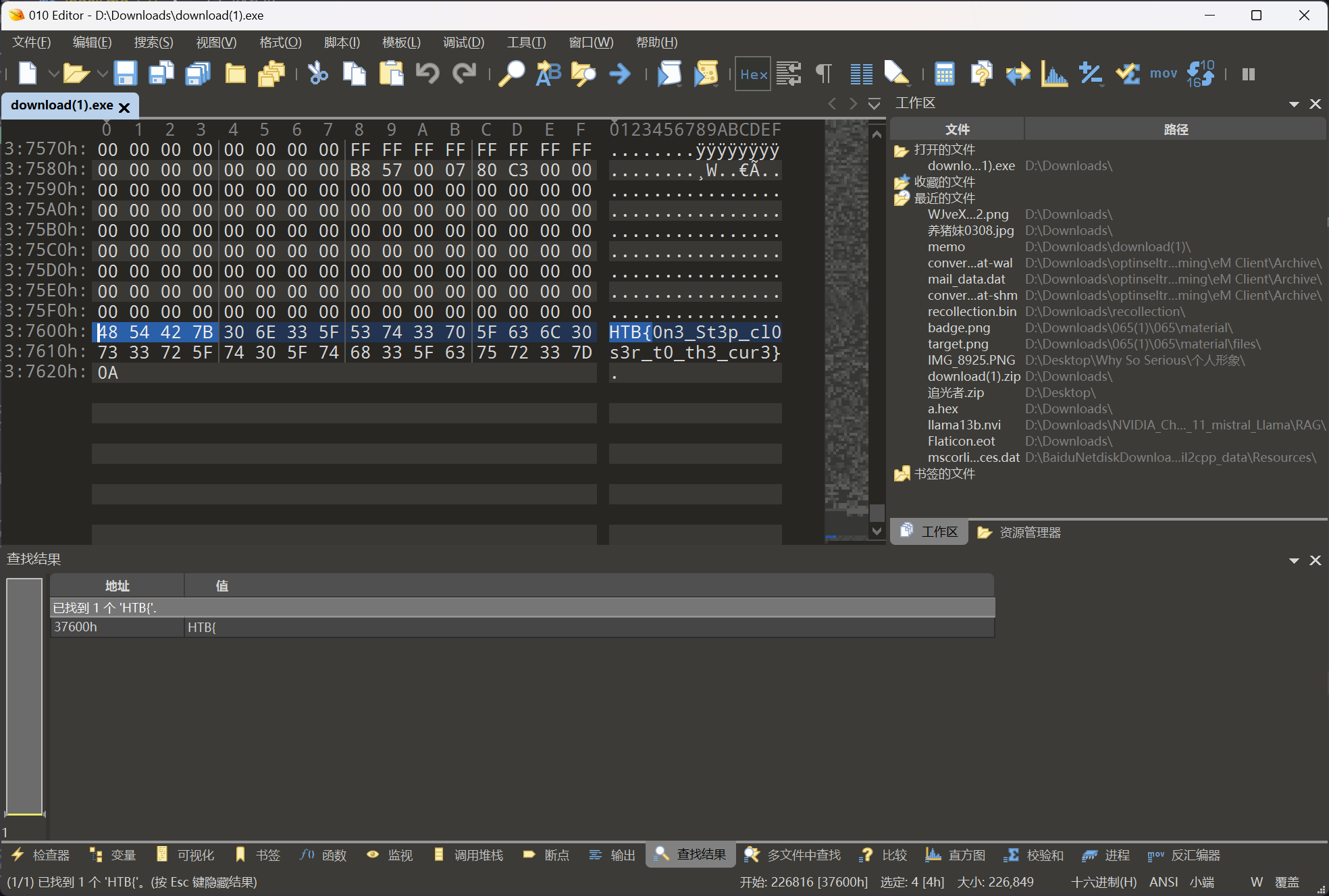
Task: Click the Find magnifier icon
Action: (x=512, y=74)
